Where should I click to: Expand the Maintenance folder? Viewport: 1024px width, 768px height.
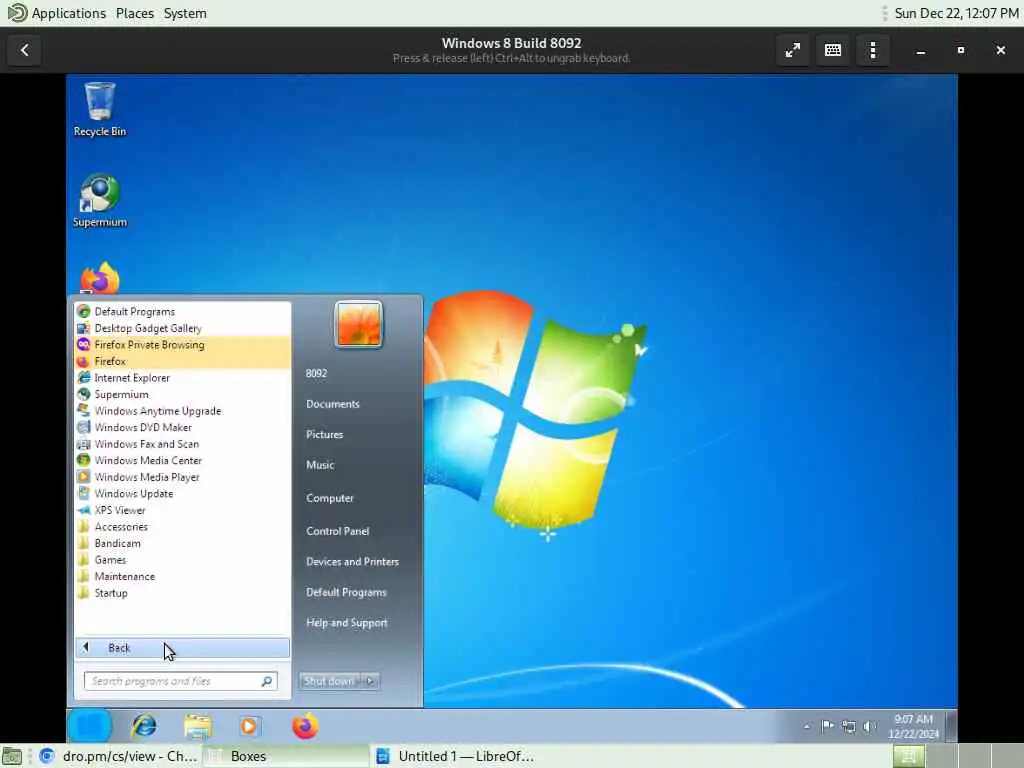[x=182, y=577]
